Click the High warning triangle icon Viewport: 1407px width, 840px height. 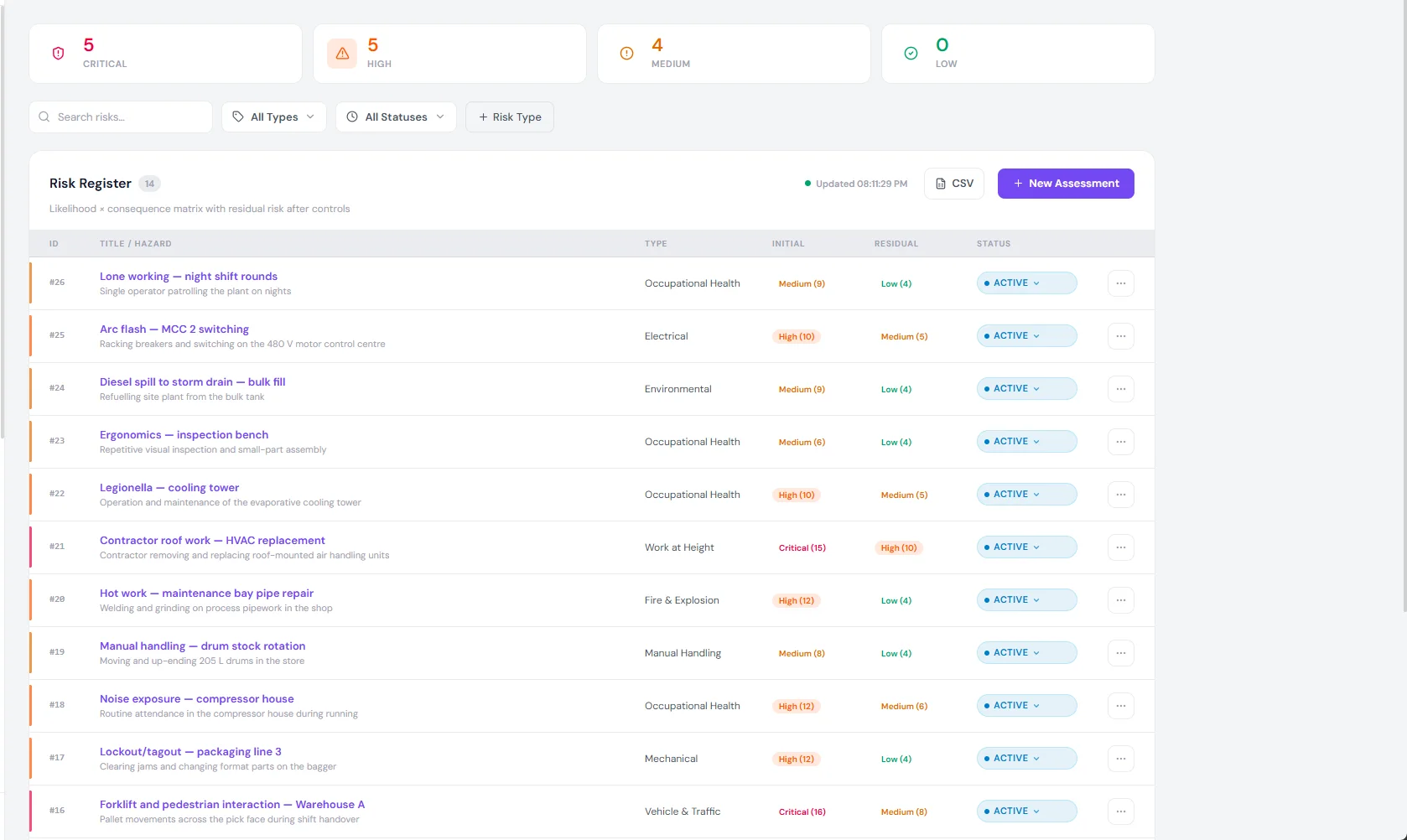[342, 54]
